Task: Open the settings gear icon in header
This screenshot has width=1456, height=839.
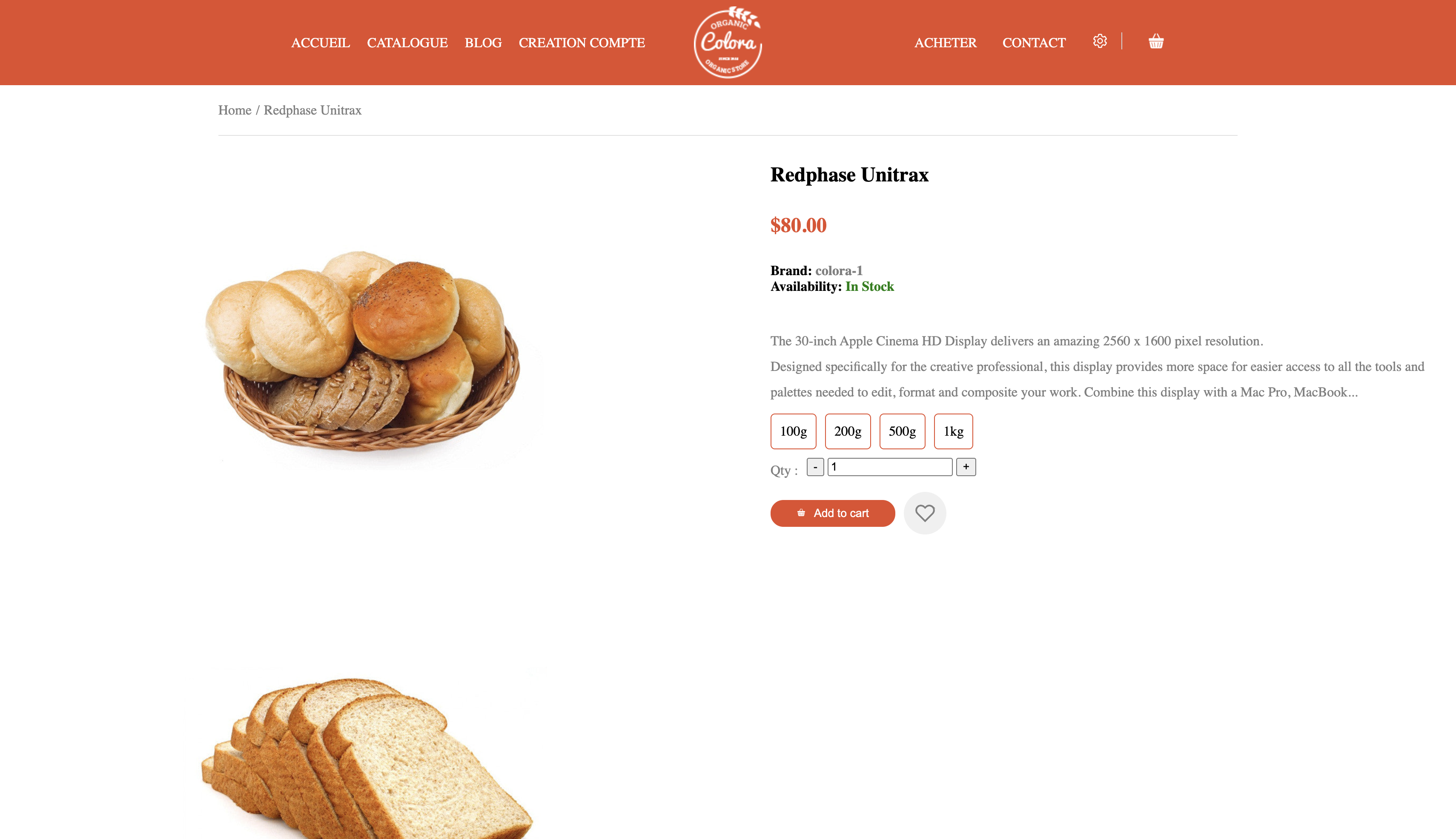Action: [1100, 41]
